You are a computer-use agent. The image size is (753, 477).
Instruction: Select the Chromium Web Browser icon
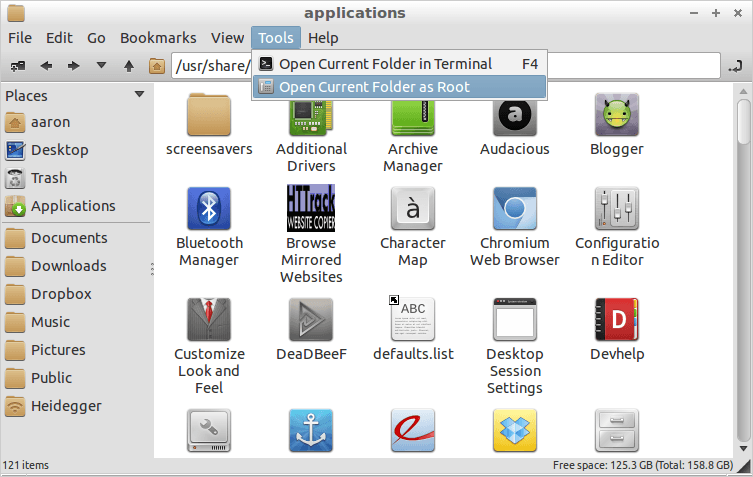(515, 208)
